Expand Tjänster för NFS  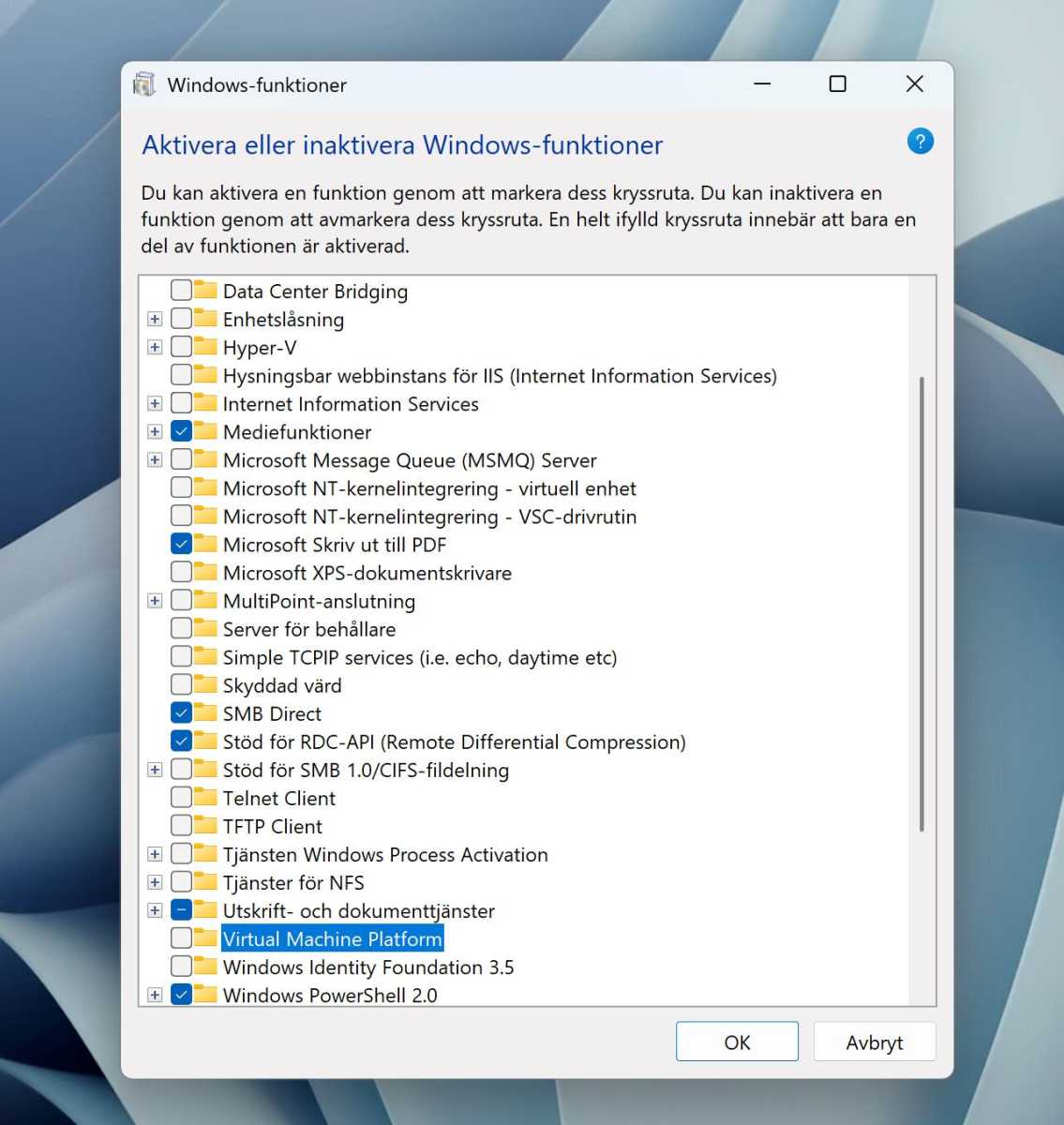(155, 881)
